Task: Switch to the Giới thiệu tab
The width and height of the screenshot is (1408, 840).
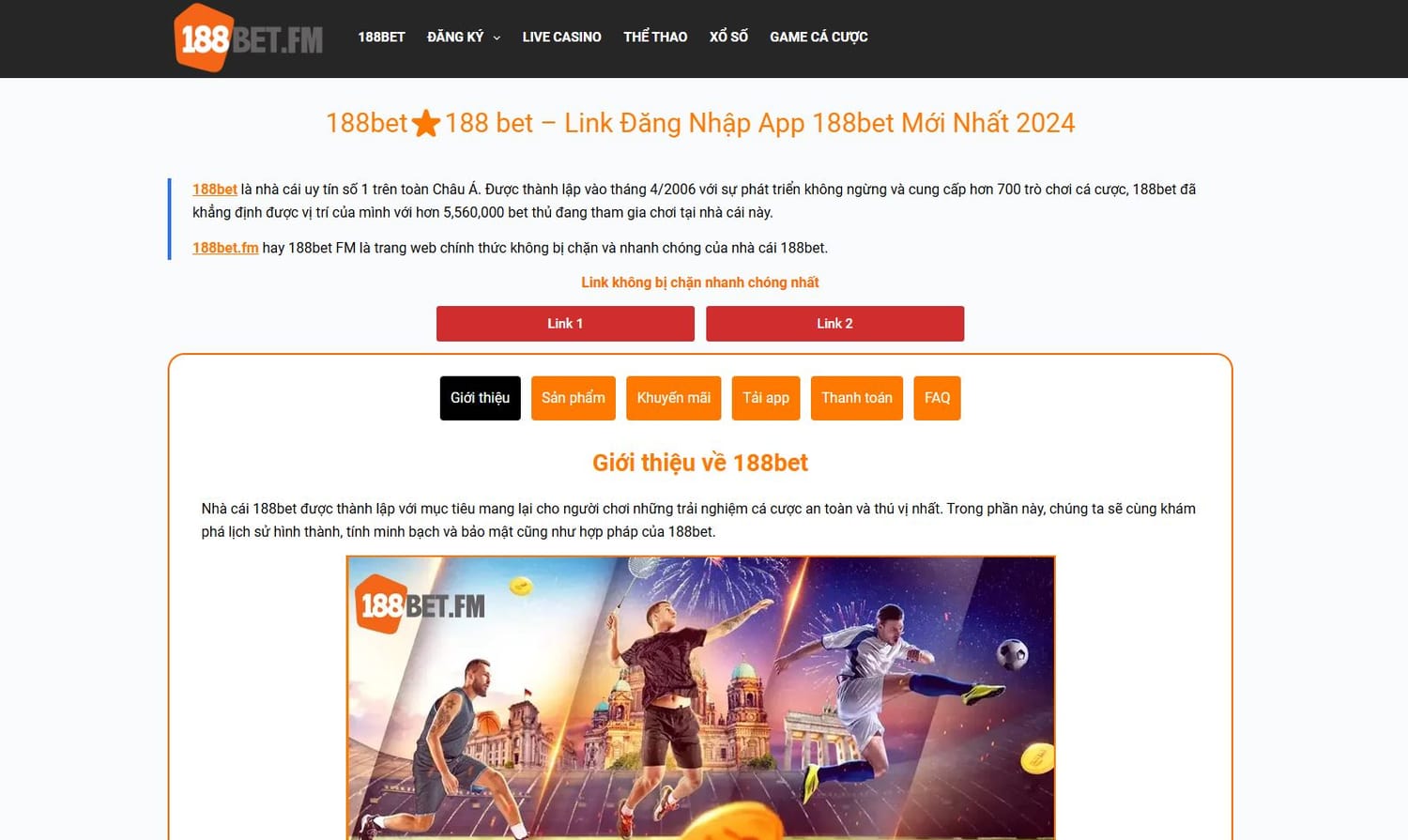Action: pos(480,398)
